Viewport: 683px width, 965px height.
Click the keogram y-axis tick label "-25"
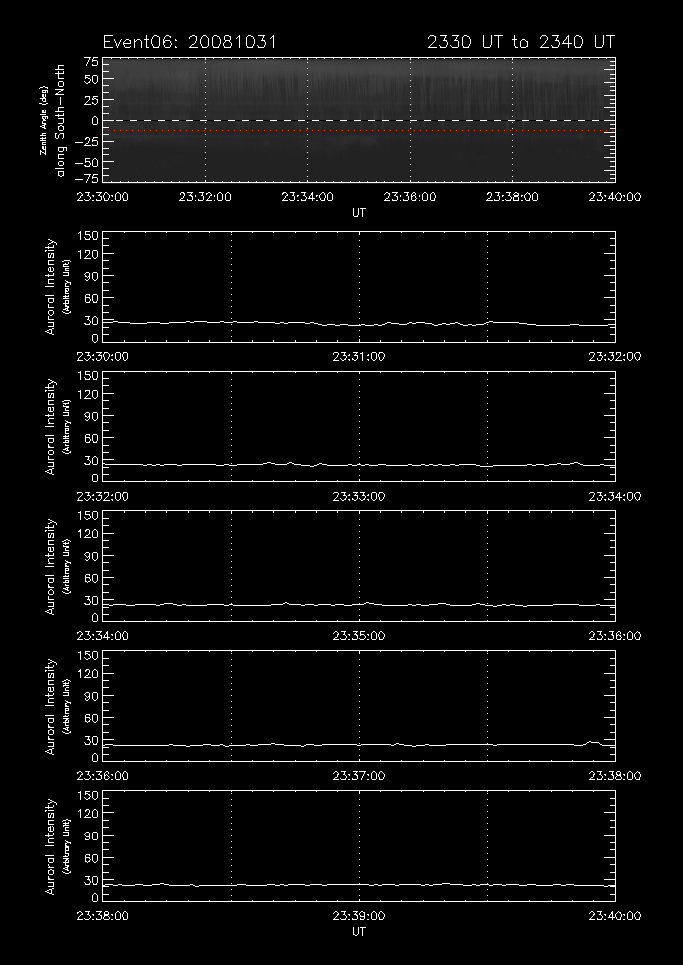[x=86, y=142]
